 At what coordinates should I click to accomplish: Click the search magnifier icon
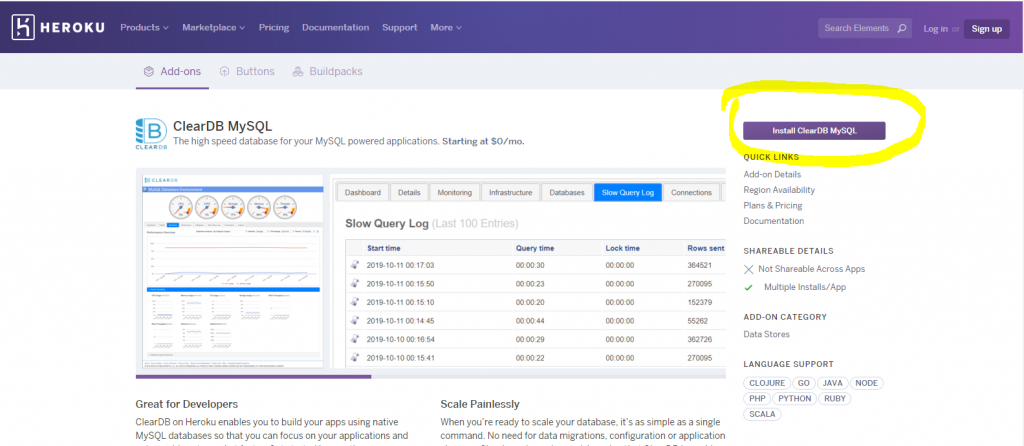coord(902,29)
